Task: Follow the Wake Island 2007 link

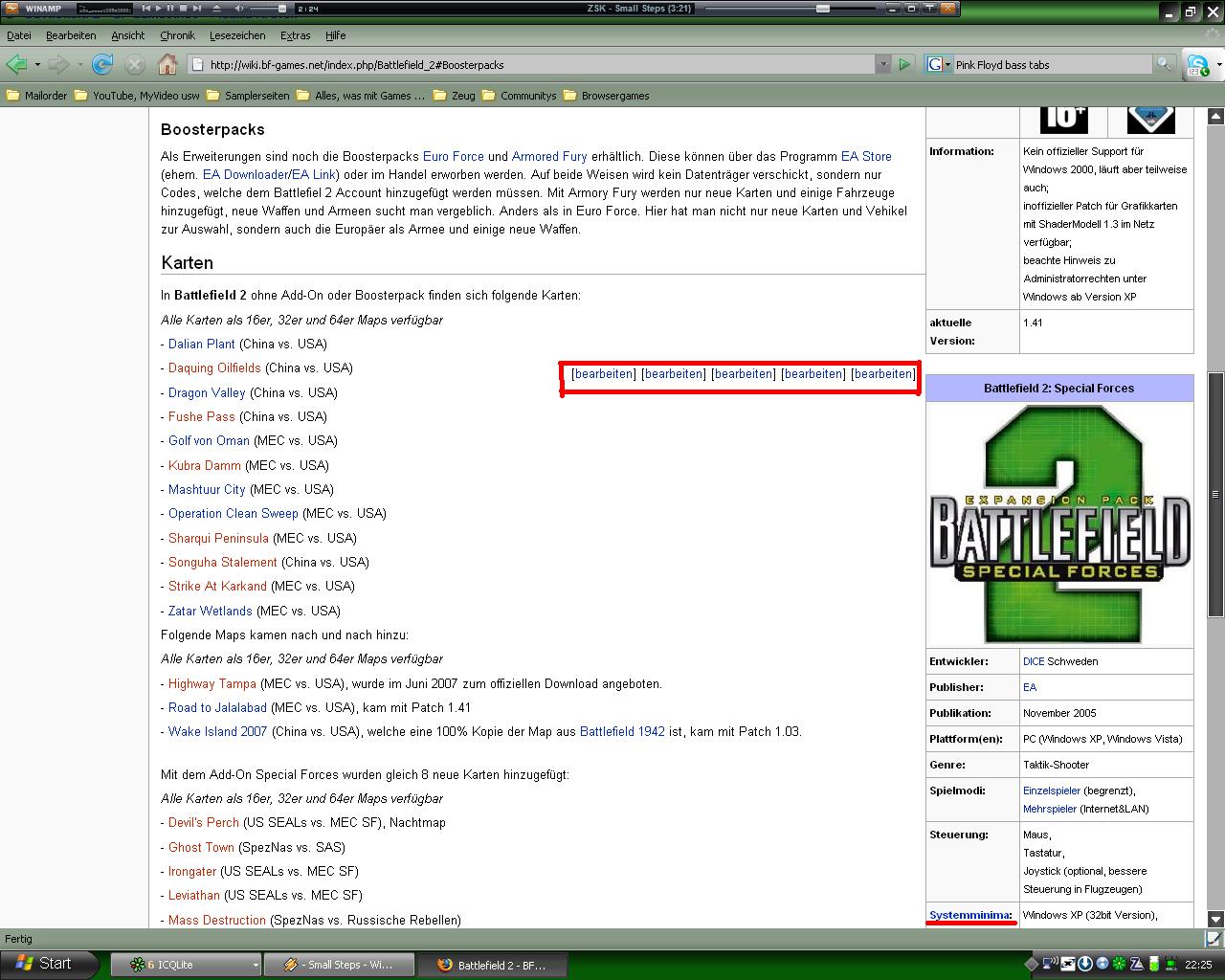Action: point(217,731)
